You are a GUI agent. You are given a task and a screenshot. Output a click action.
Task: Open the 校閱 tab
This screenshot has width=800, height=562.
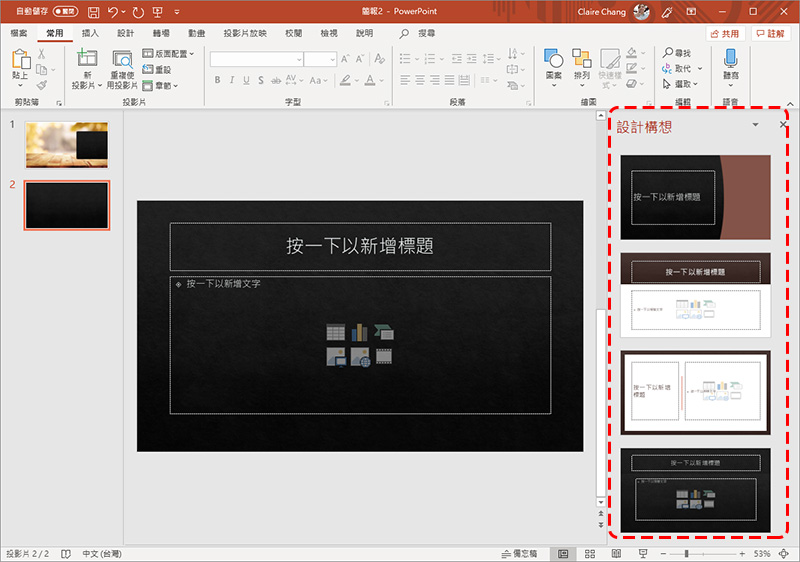point(293,33)
